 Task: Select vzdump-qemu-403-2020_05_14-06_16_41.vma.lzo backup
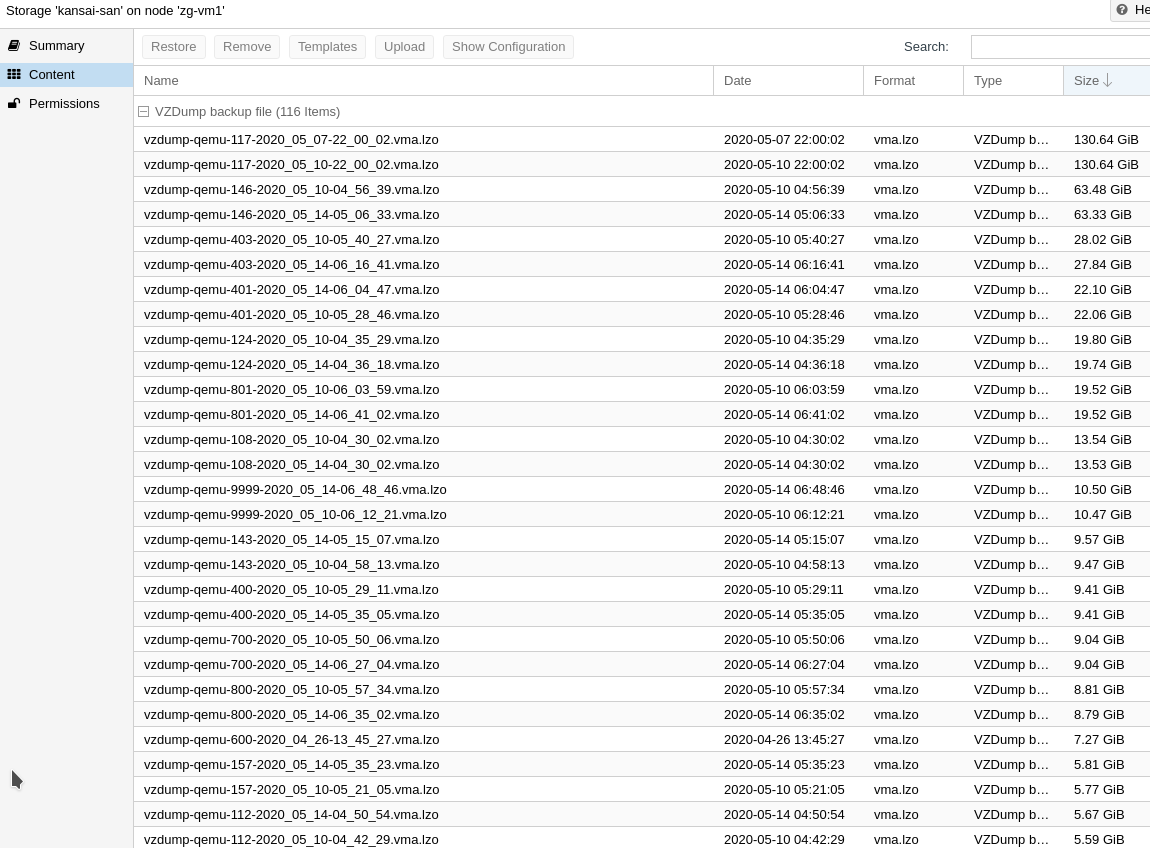point(642,264)
